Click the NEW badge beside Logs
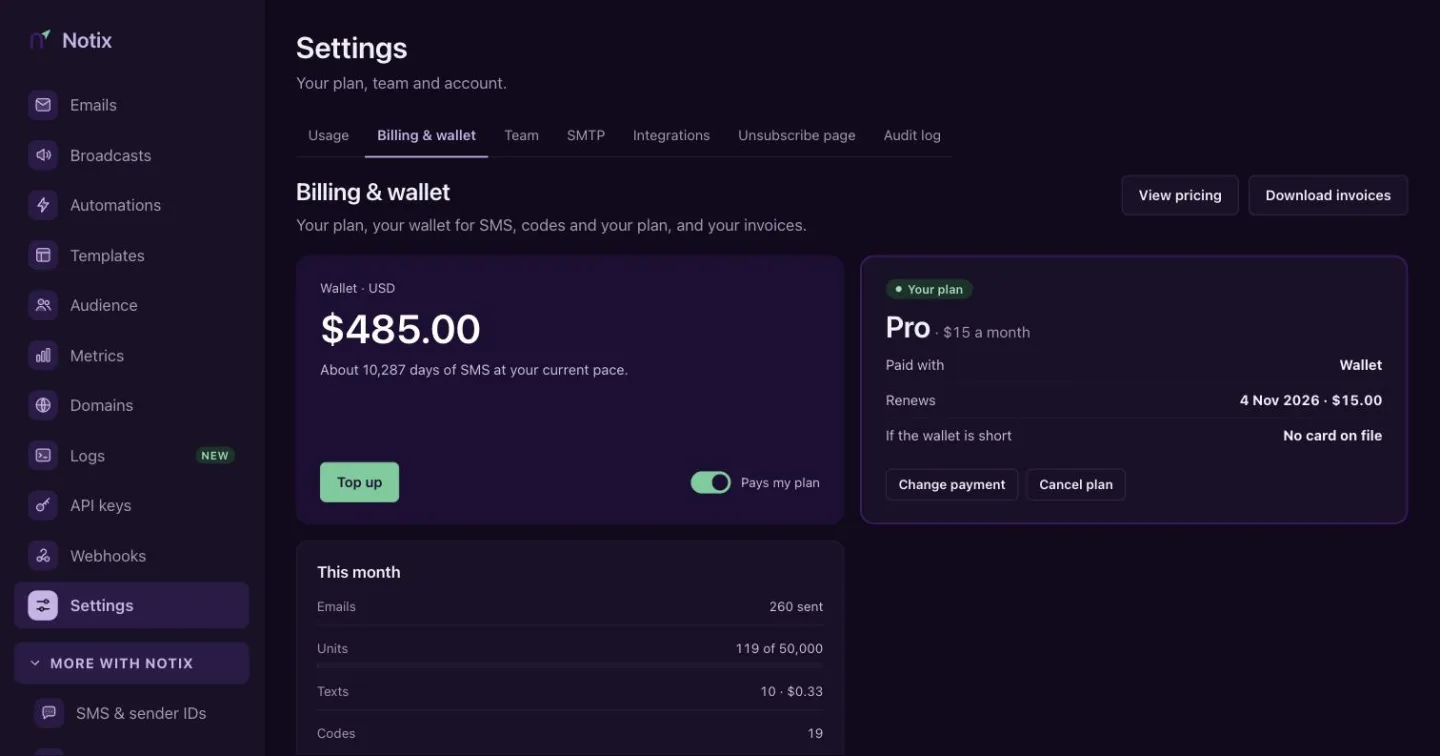 point(215,455)
